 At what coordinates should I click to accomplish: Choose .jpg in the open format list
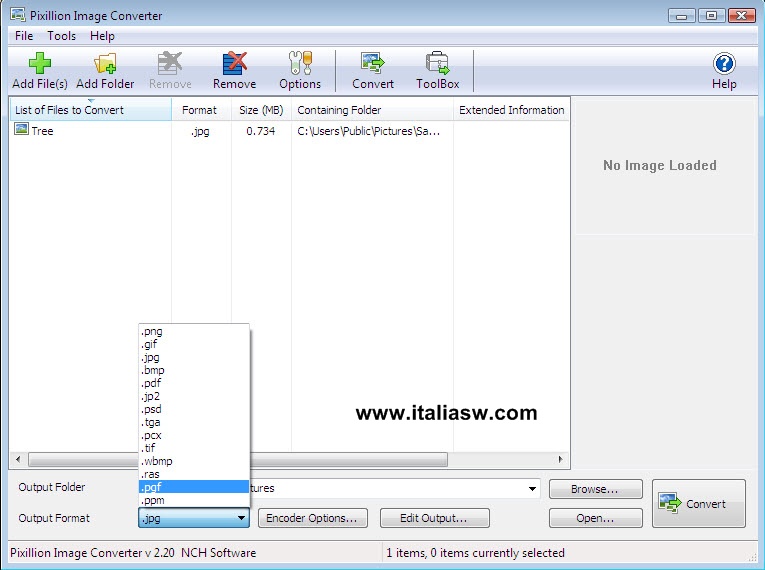pos(194,357)
